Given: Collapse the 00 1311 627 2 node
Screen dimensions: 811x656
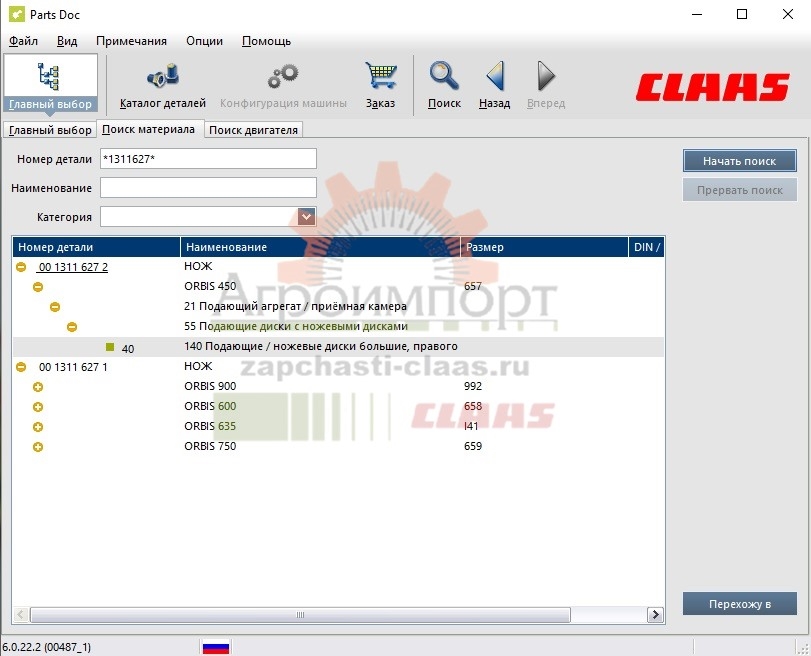Looking at the screenshot, I should pyautogui.click(x=21, y=267).
